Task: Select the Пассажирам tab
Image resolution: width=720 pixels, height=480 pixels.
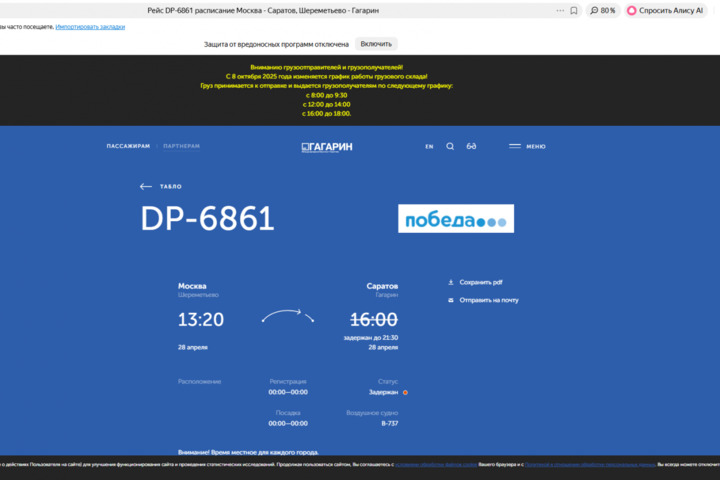Action: (x=128, y=146)
